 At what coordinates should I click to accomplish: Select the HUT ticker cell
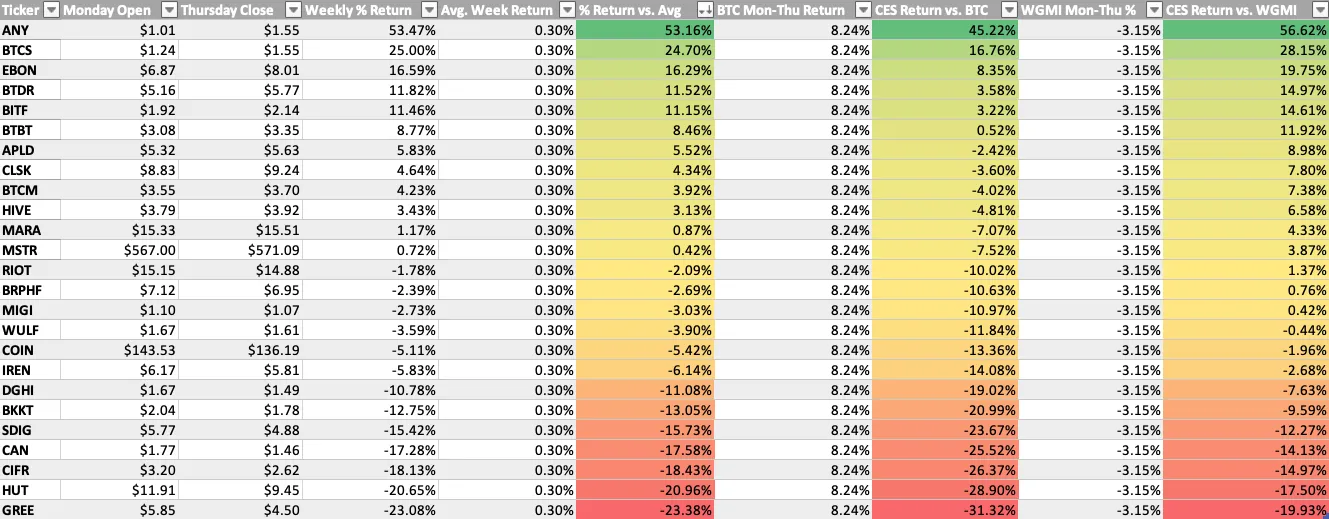pyautogui.click(x=30, y=489)
